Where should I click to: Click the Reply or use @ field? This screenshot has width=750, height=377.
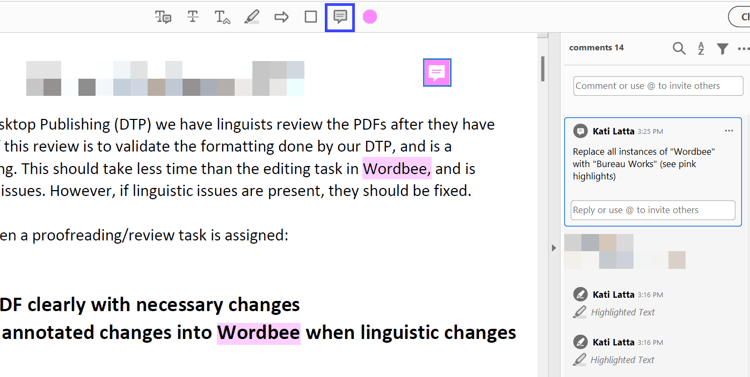click(653, 210)
